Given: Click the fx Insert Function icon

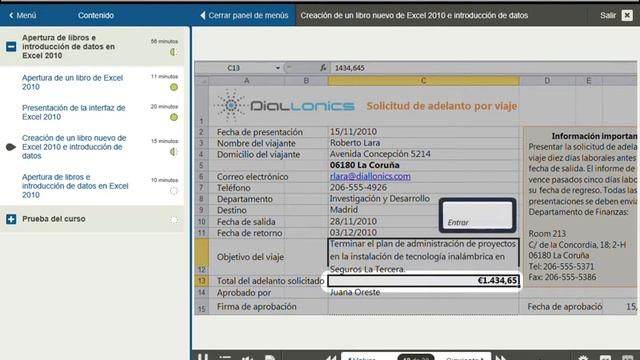Looking at the screenshot, I should pyautogui.click(x=323, y=68).
